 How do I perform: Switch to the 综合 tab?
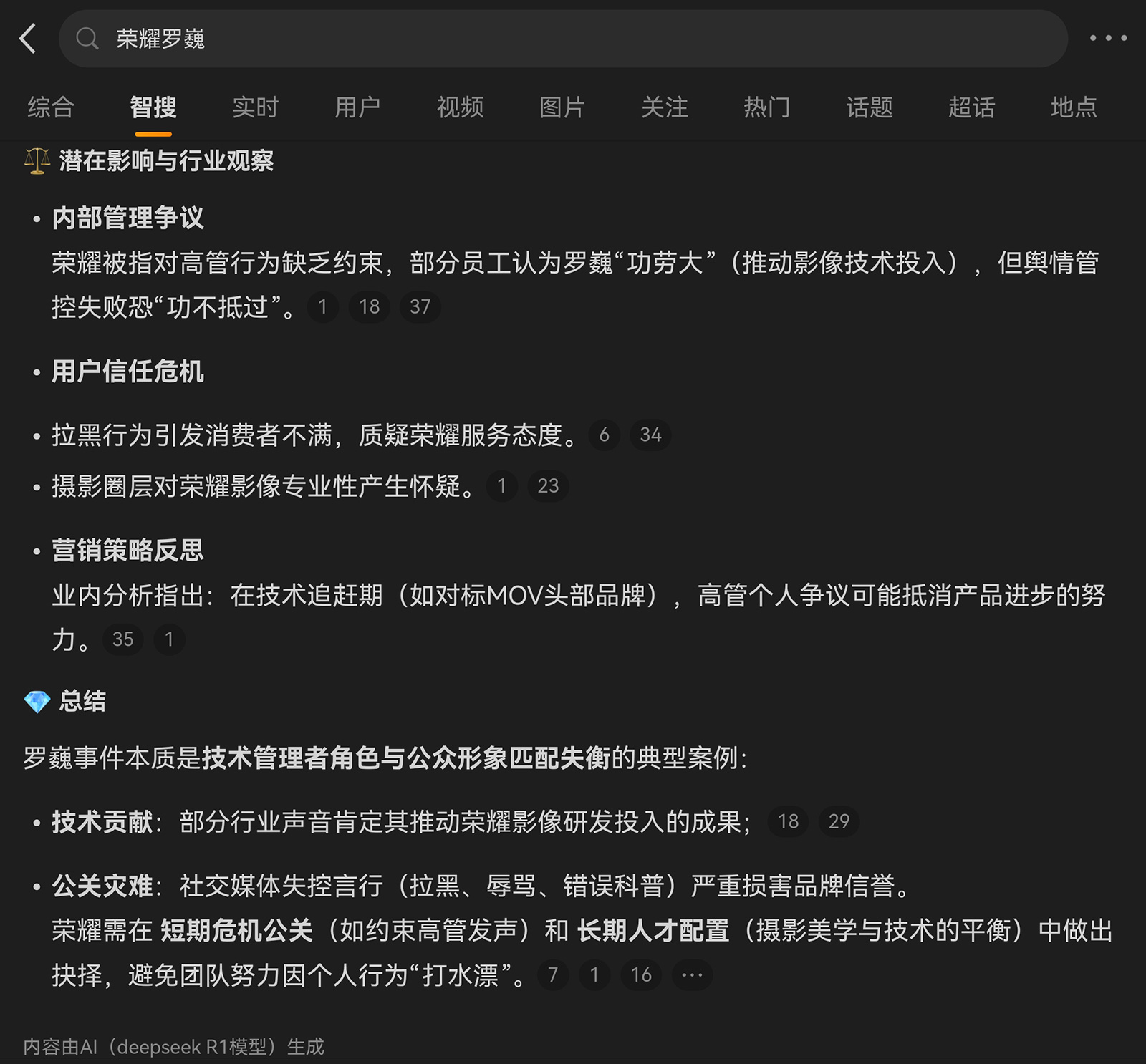[x=50, y=107]
